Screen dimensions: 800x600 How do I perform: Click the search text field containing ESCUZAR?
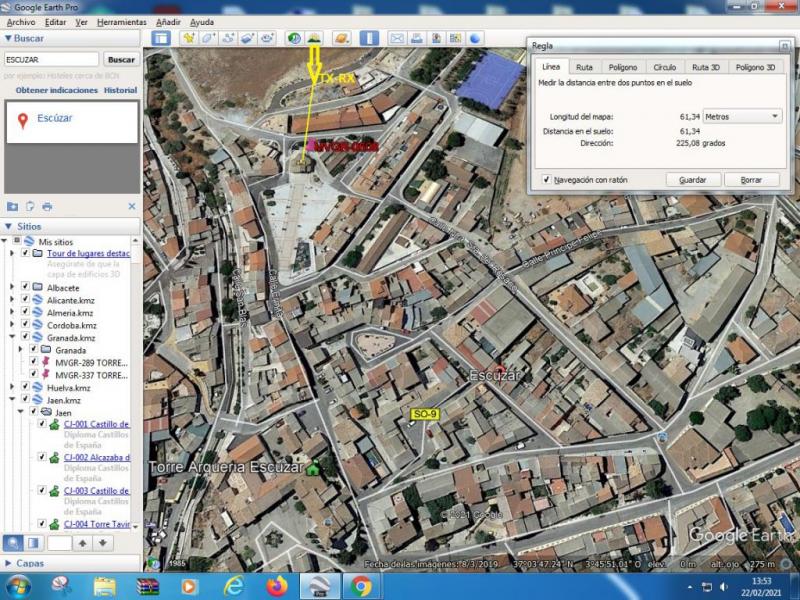[52, 59]
